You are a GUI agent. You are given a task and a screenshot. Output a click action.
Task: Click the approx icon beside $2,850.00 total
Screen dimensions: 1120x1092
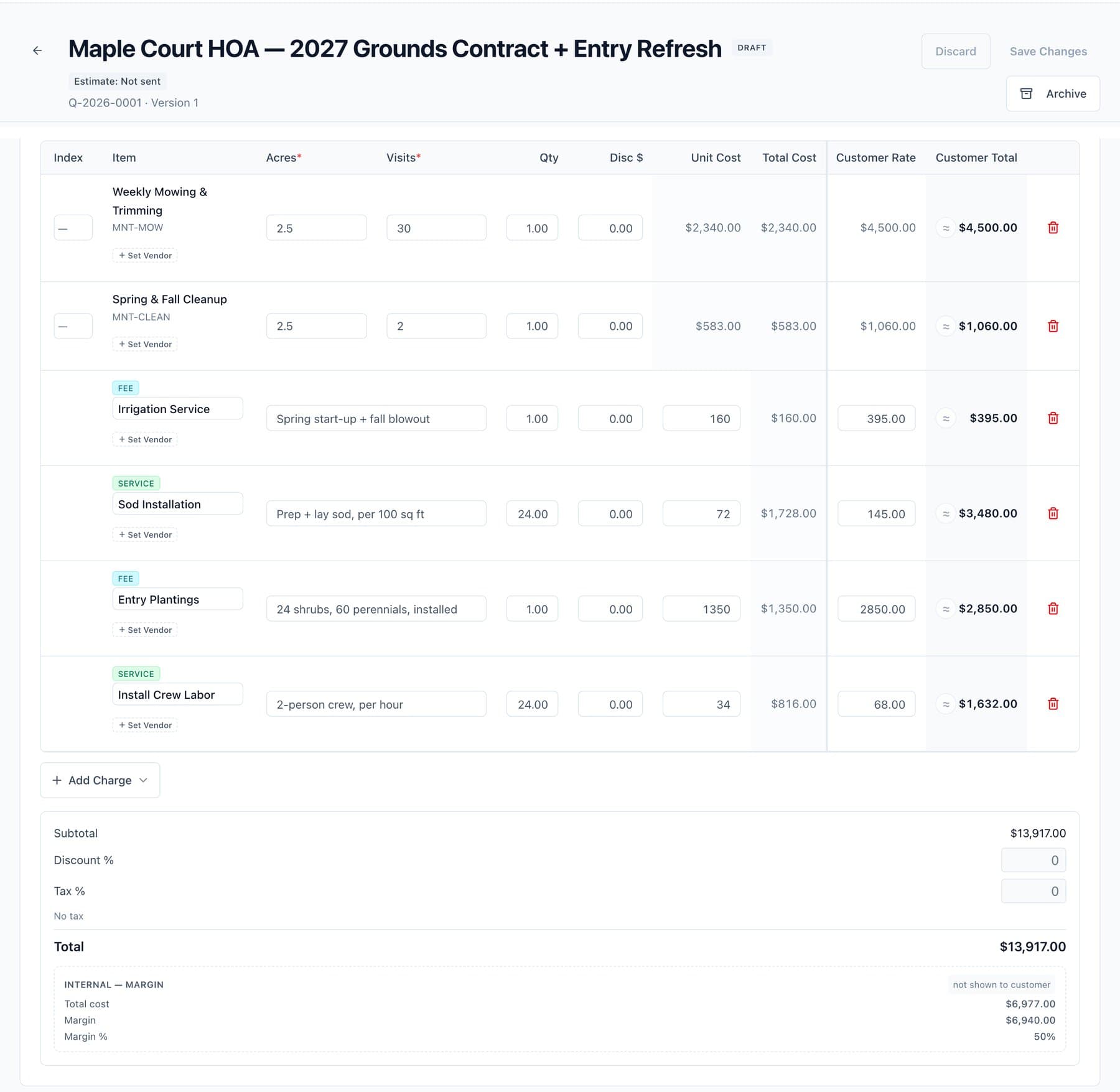946,609
